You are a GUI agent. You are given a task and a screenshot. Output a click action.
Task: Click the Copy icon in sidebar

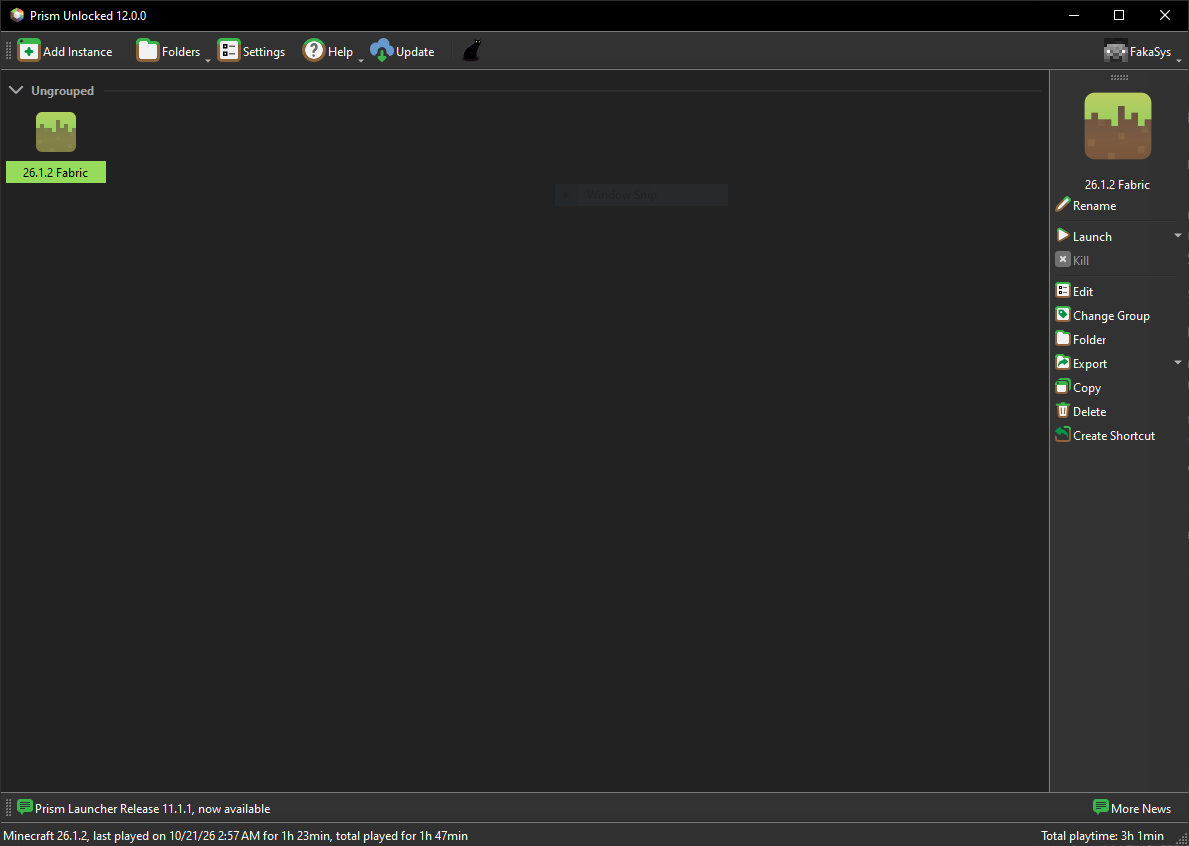point(1062,387)
